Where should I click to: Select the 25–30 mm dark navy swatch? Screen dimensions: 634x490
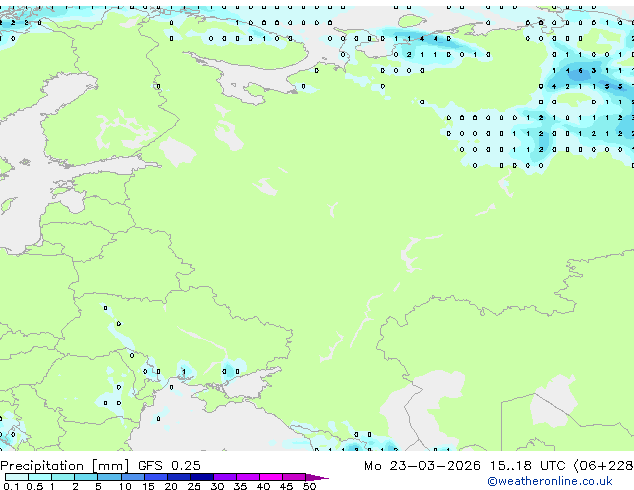202,477
